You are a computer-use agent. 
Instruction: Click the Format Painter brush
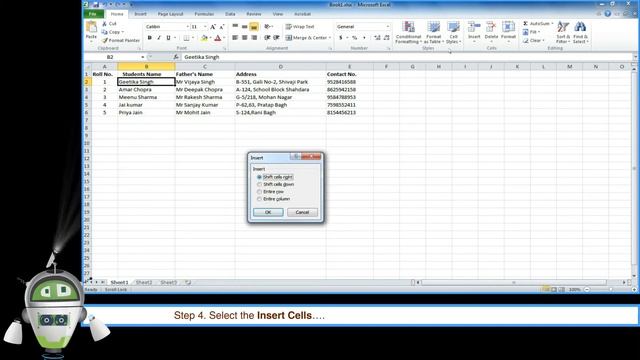(x=105, y=40)
